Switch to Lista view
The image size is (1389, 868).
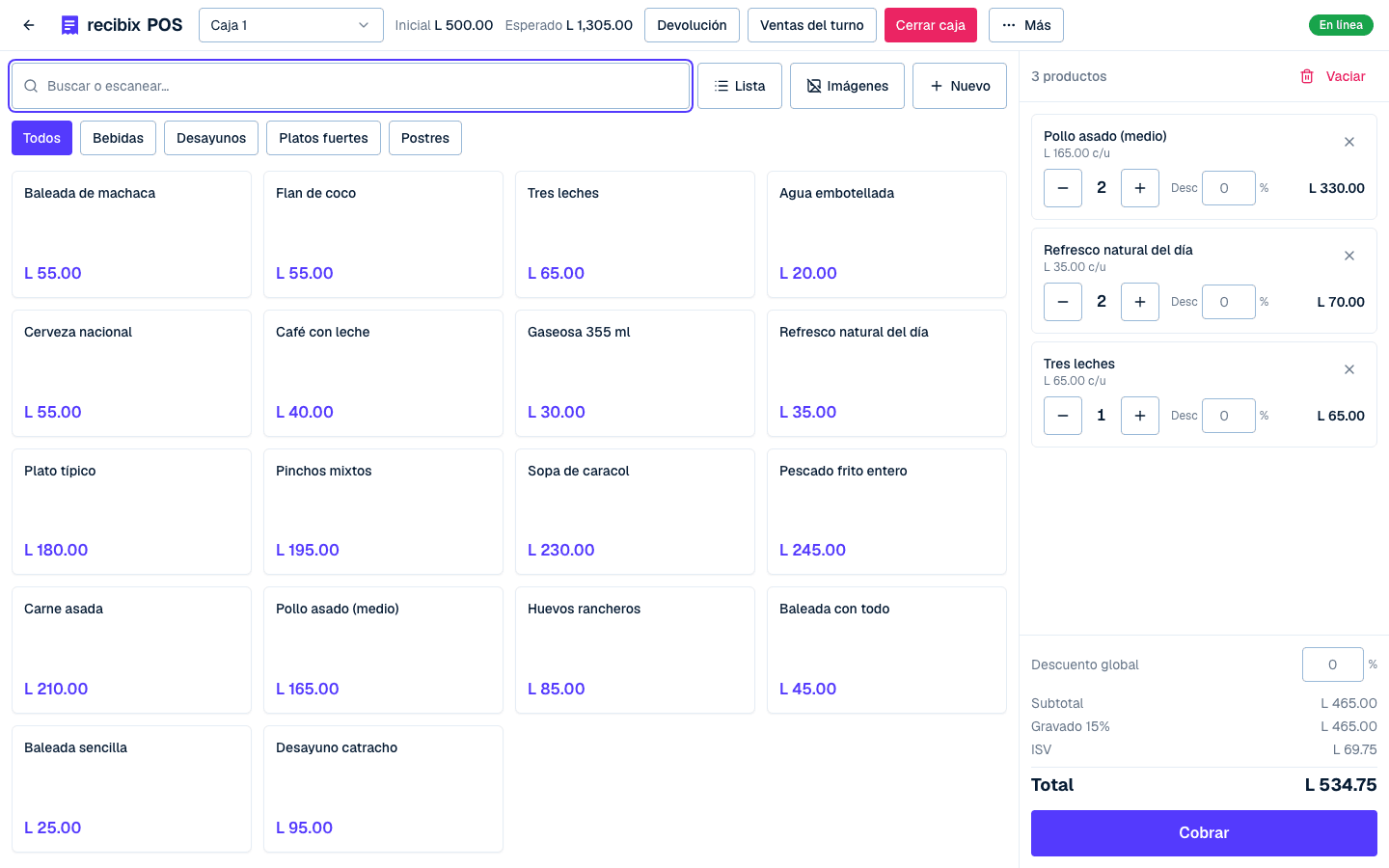740,86
